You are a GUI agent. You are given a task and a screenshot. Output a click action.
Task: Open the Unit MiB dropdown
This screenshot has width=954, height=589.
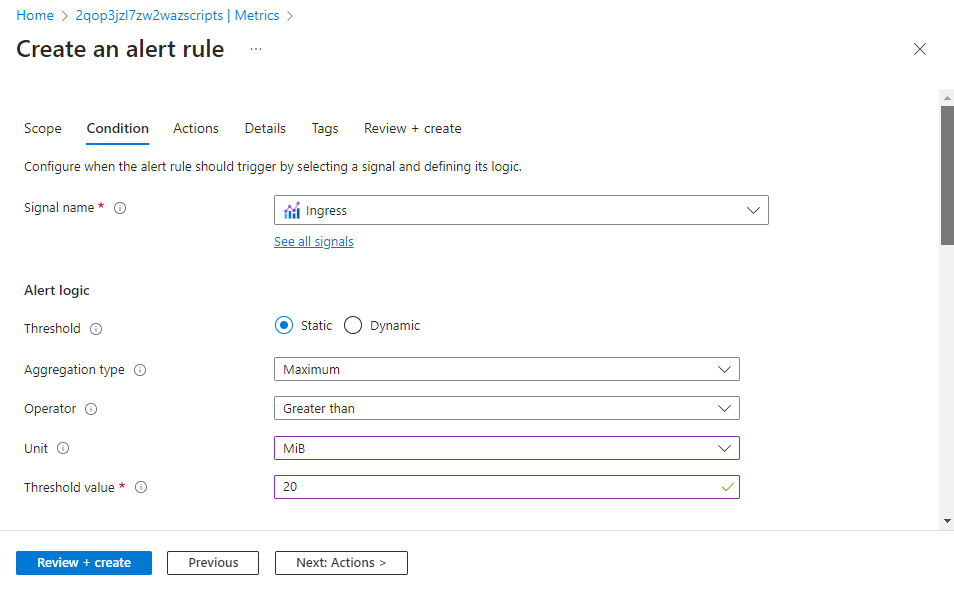(506, 448)
